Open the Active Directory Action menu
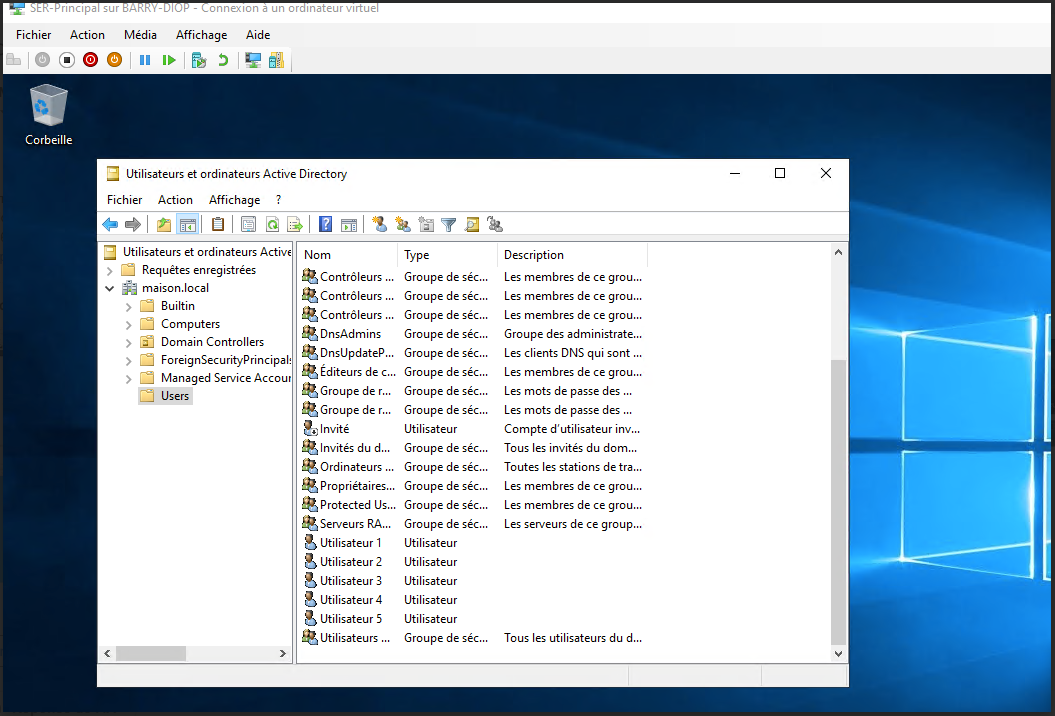The image size is (1055, 716). [175, 200]
